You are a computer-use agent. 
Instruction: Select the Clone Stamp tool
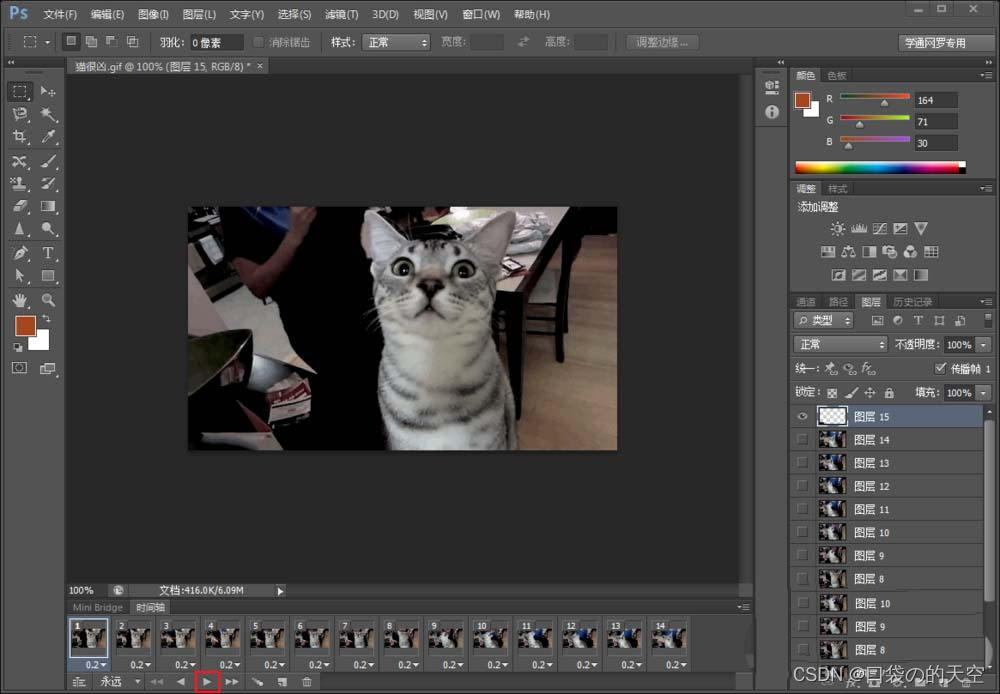point(20,184)
